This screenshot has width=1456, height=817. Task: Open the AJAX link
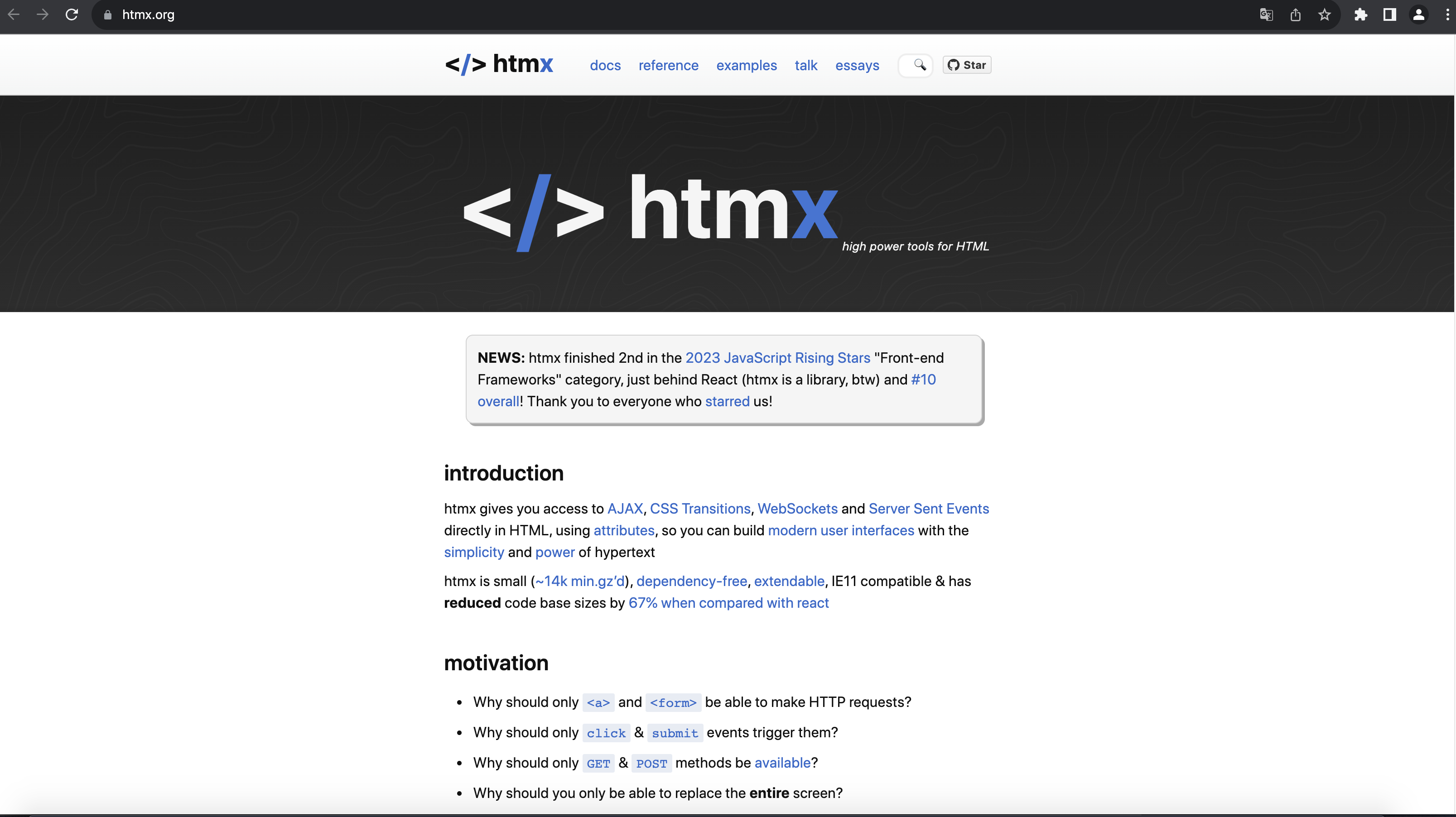click(625, 509)
